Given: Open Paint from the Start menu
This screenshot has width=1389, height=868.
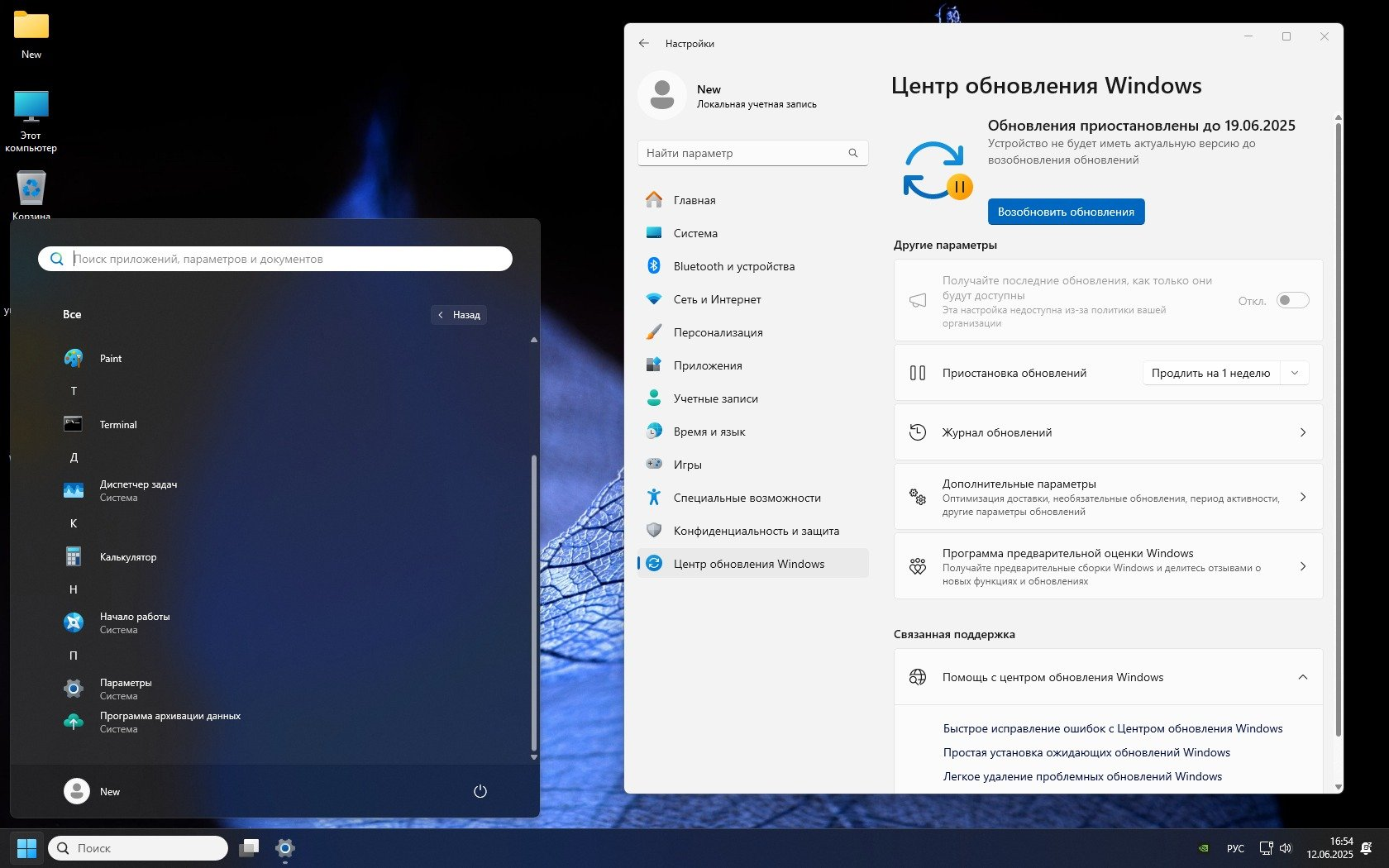Looking at the screenshot, I should pos(110,358).
